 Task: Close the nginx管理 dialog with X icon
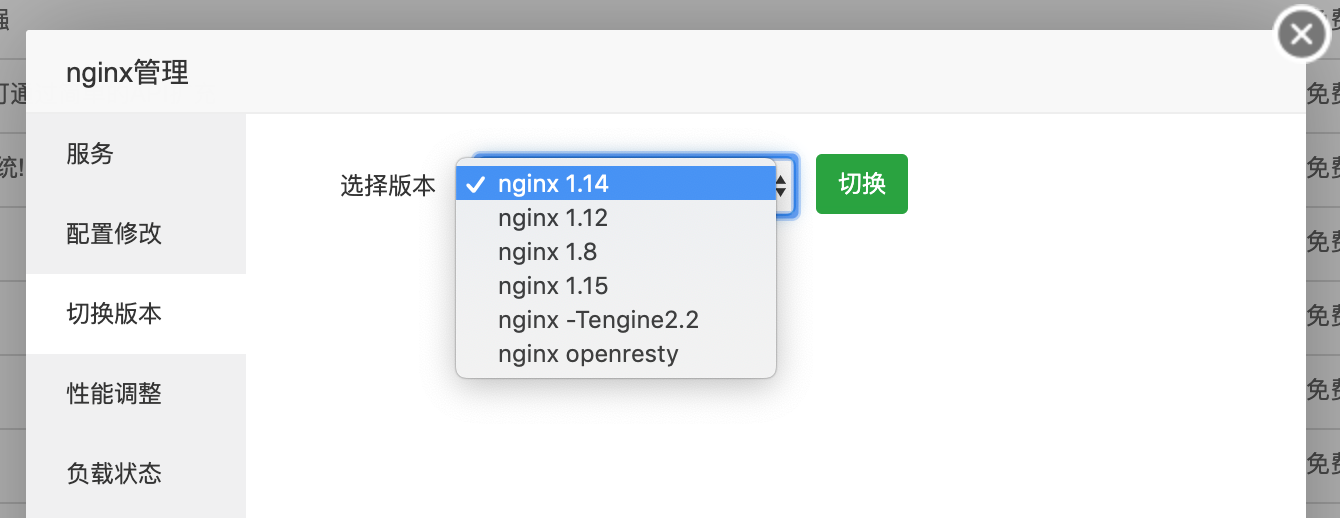point(1301,36)
